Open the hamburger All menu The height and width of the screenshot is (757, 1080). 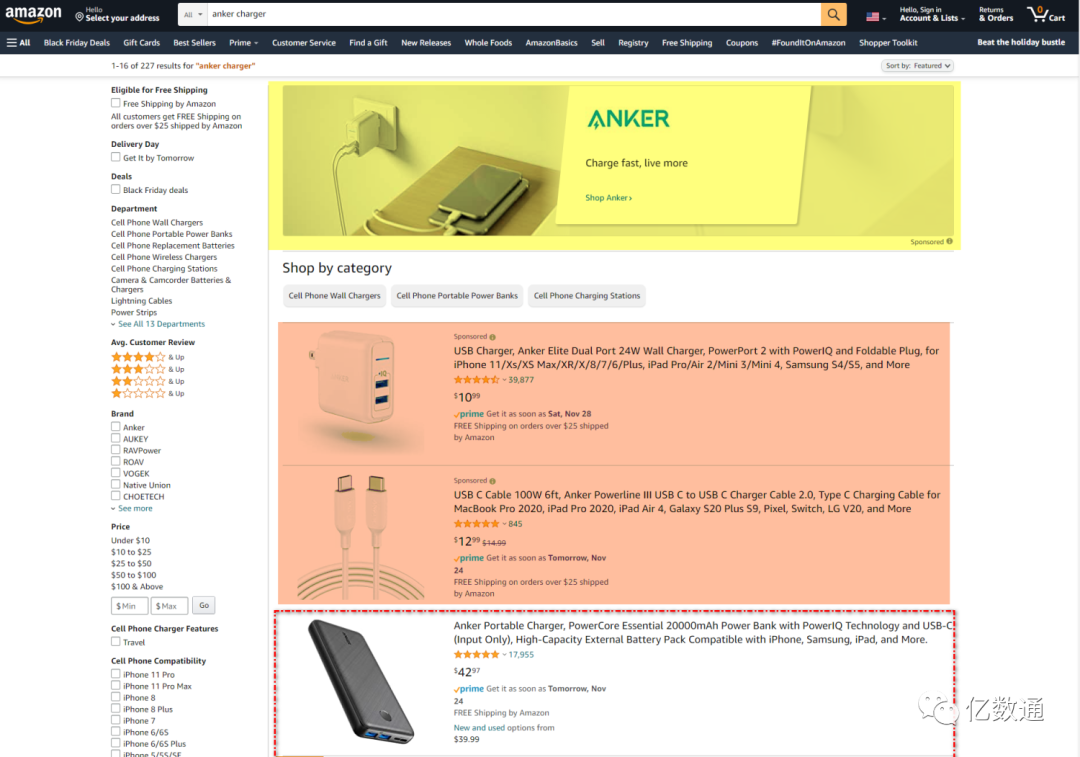point(19,43)
